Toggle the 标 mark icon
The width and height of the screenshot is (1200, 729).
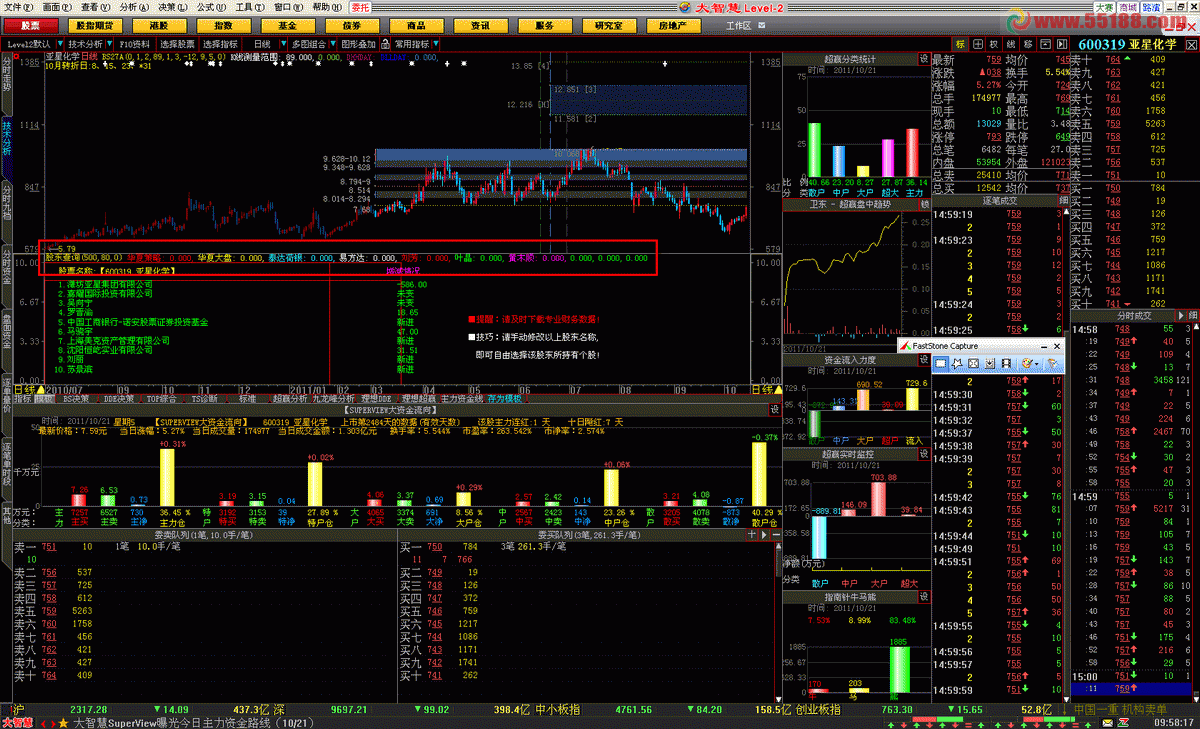(960, 44)
